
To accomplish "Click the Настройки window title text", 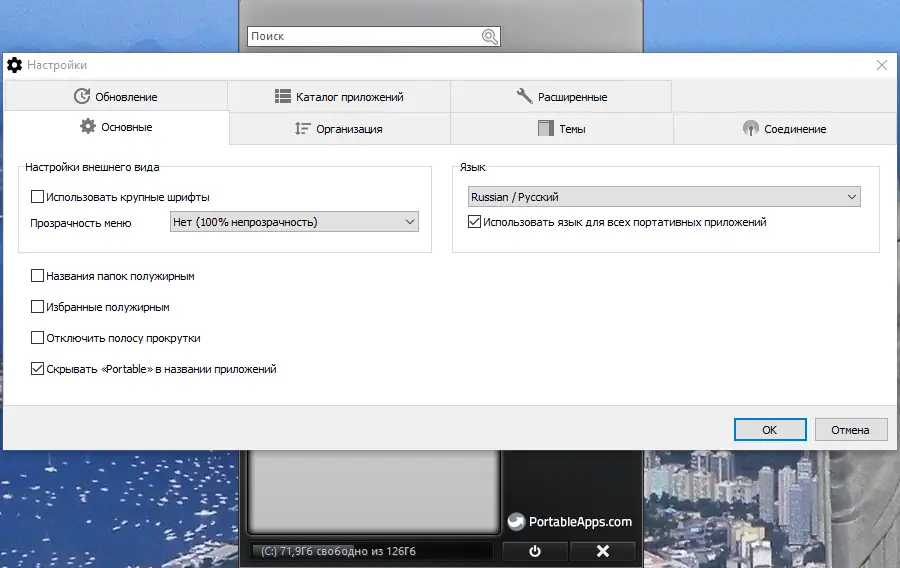I will coord(57,65).
